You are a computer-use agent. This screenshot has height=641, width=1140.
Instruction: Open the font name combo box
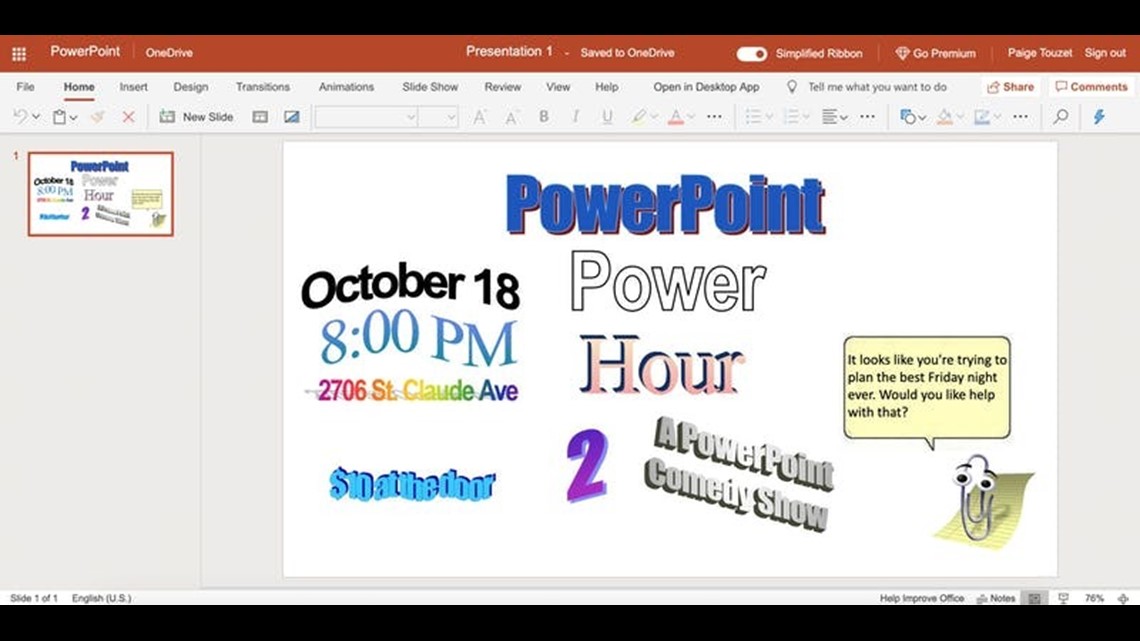point(366,117)
